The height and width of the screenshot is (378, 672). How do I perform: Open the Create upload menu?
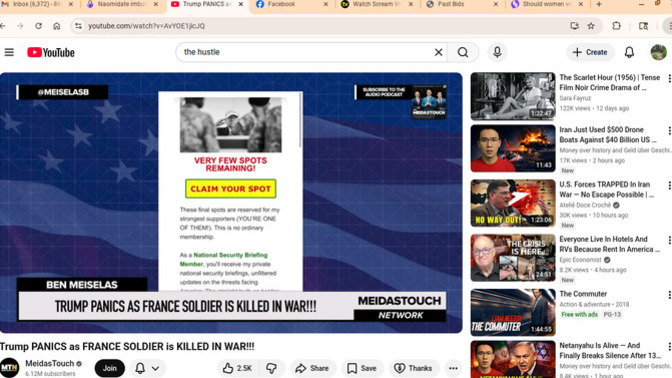[590, 52]
